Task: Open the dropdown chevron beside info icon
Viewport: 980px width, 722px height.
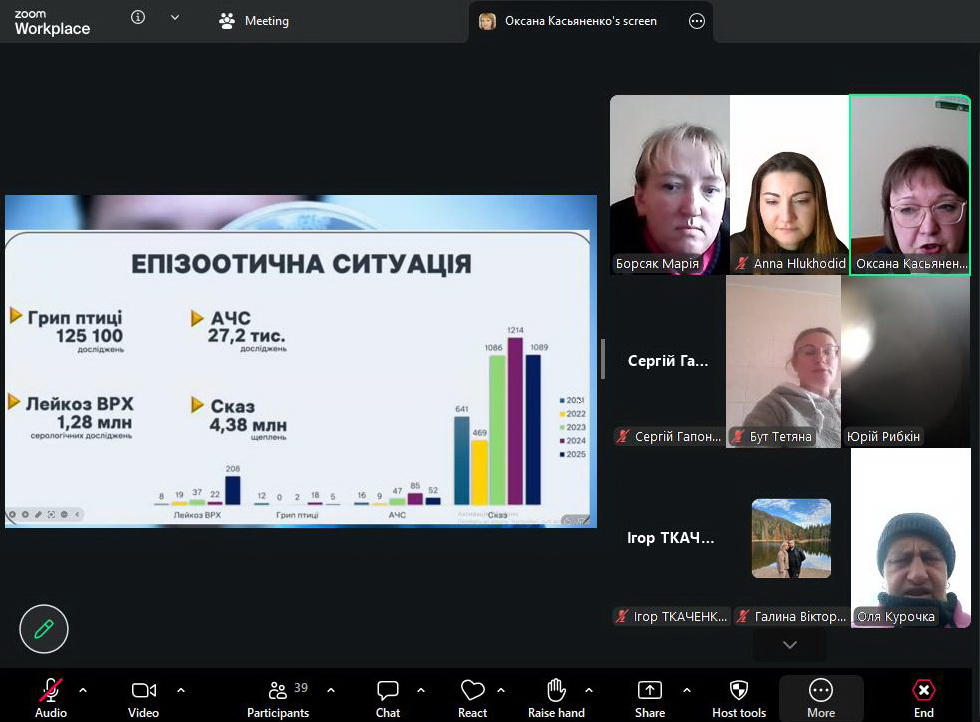Action: (x=175, y=18)
